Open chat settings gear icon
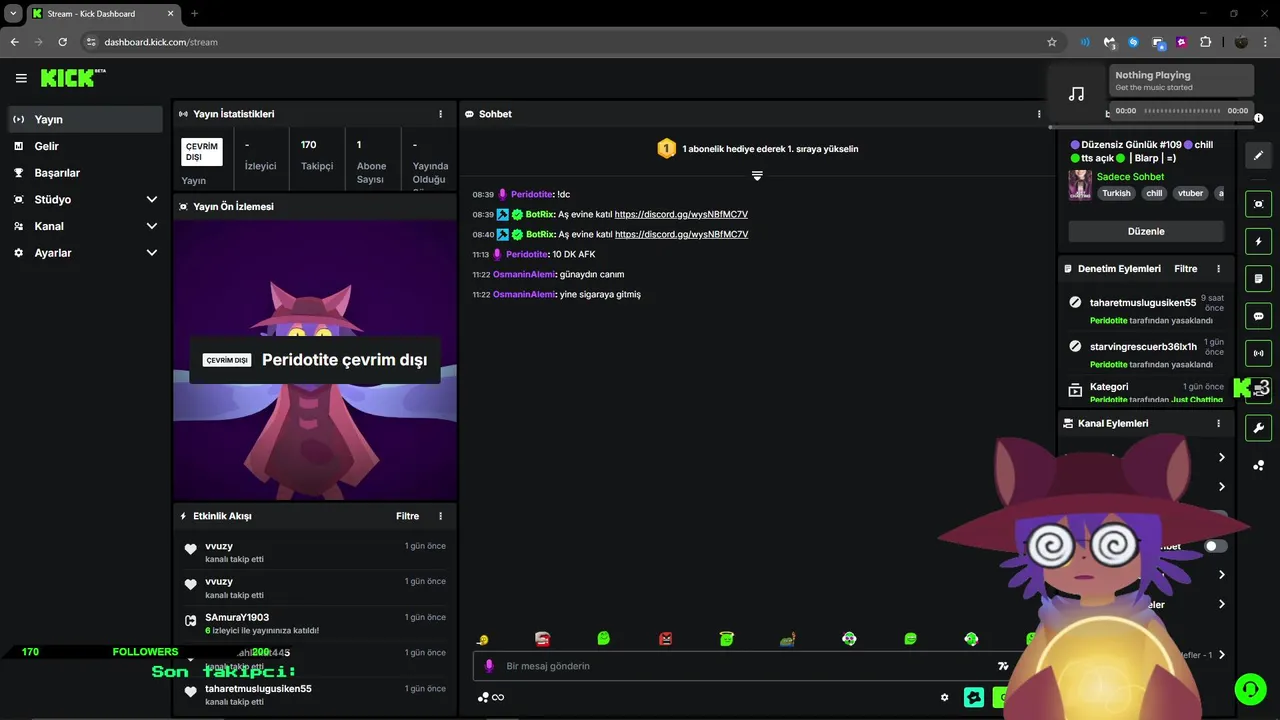 tap(944, 698)
